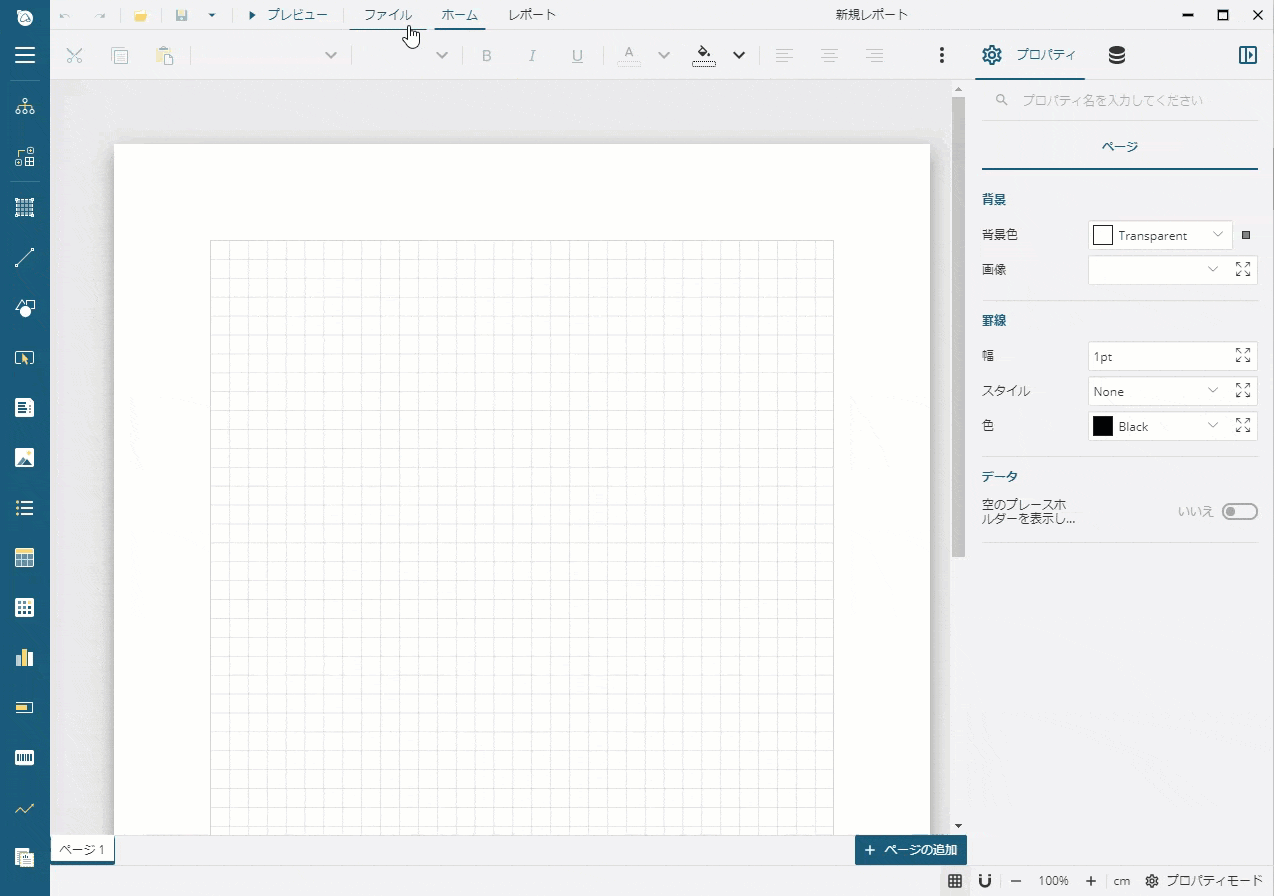Select the Table control in toolbox
This screenshot has height=896, width=1274.
tap(25, 558)
